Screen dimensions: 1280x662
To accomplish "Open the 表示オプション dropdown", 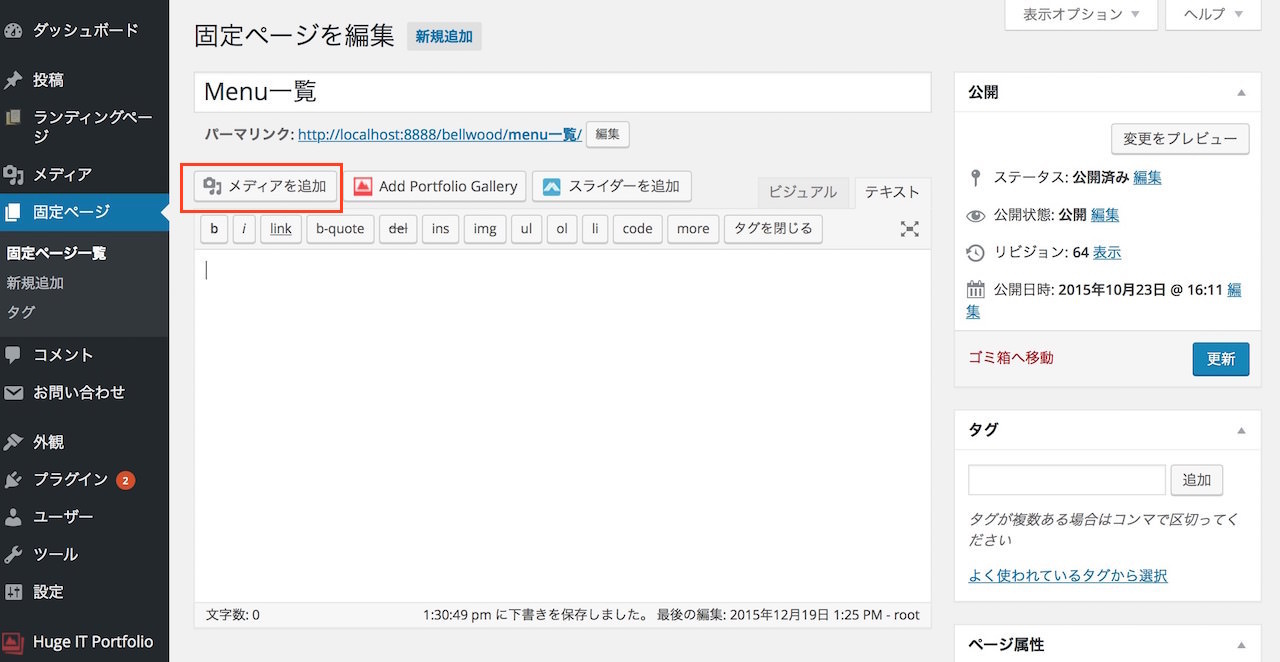I will point(1079,13).
